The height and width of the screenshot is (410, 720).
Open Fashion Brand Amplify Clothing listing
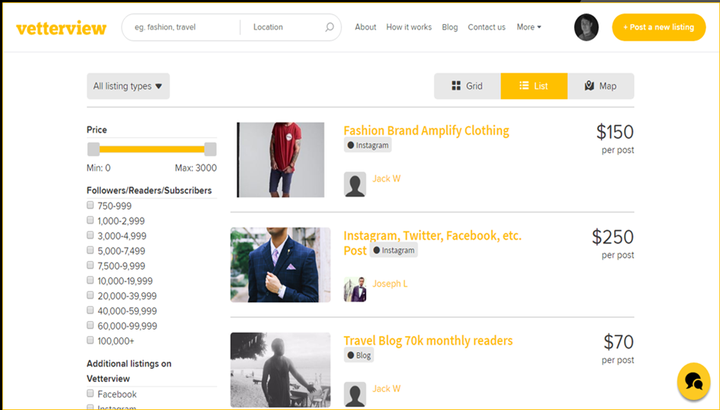tap(426, 130)
